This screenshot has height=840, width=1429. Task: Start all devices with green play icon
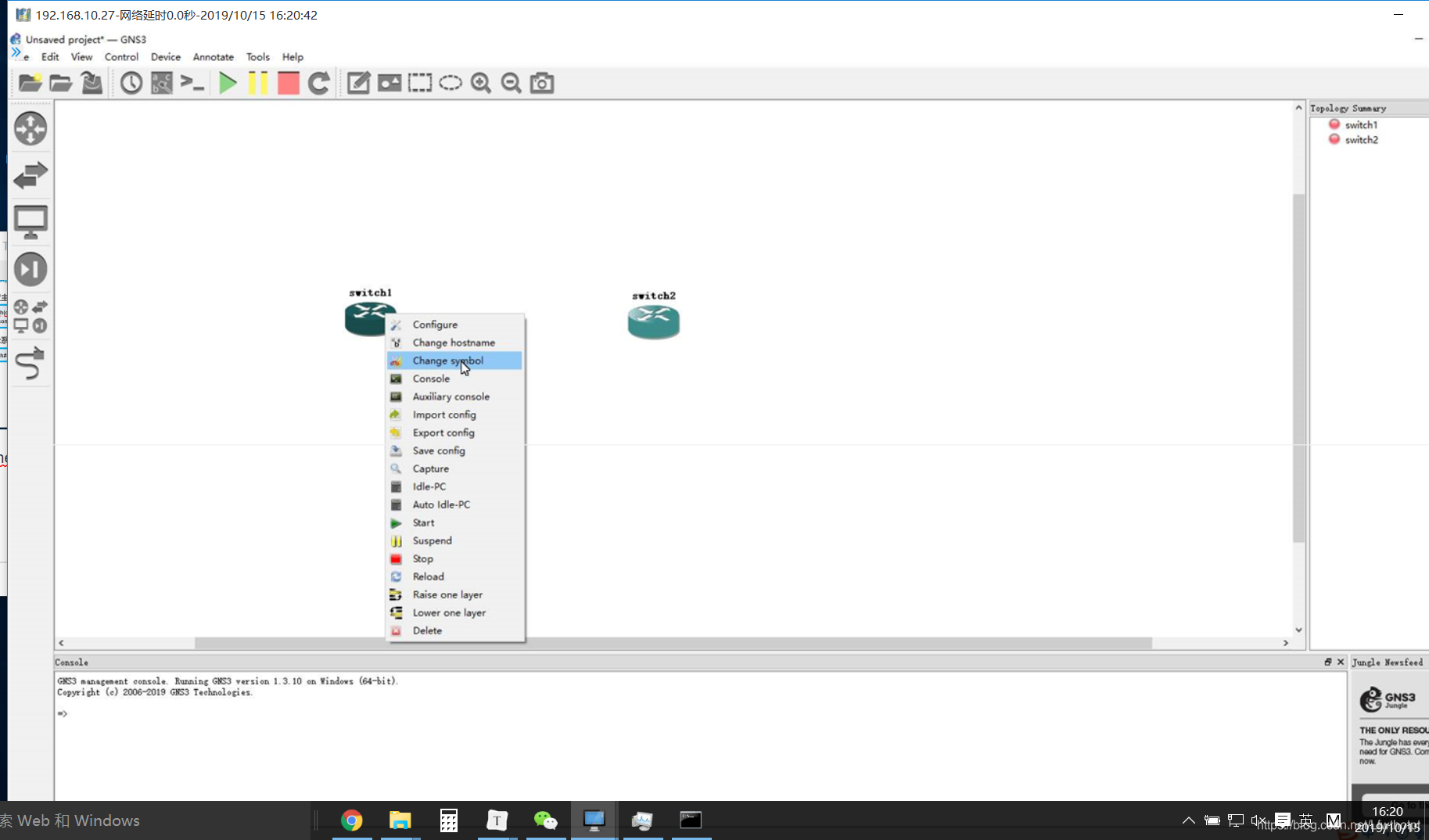228,83
